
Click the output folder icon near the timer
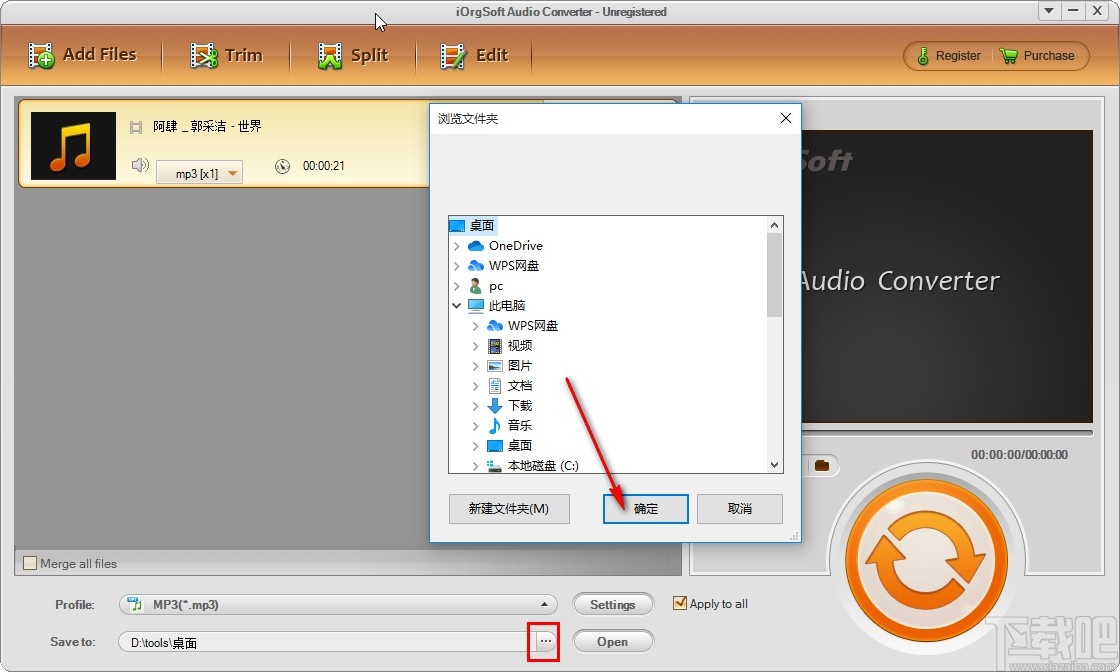coord(823,464)
